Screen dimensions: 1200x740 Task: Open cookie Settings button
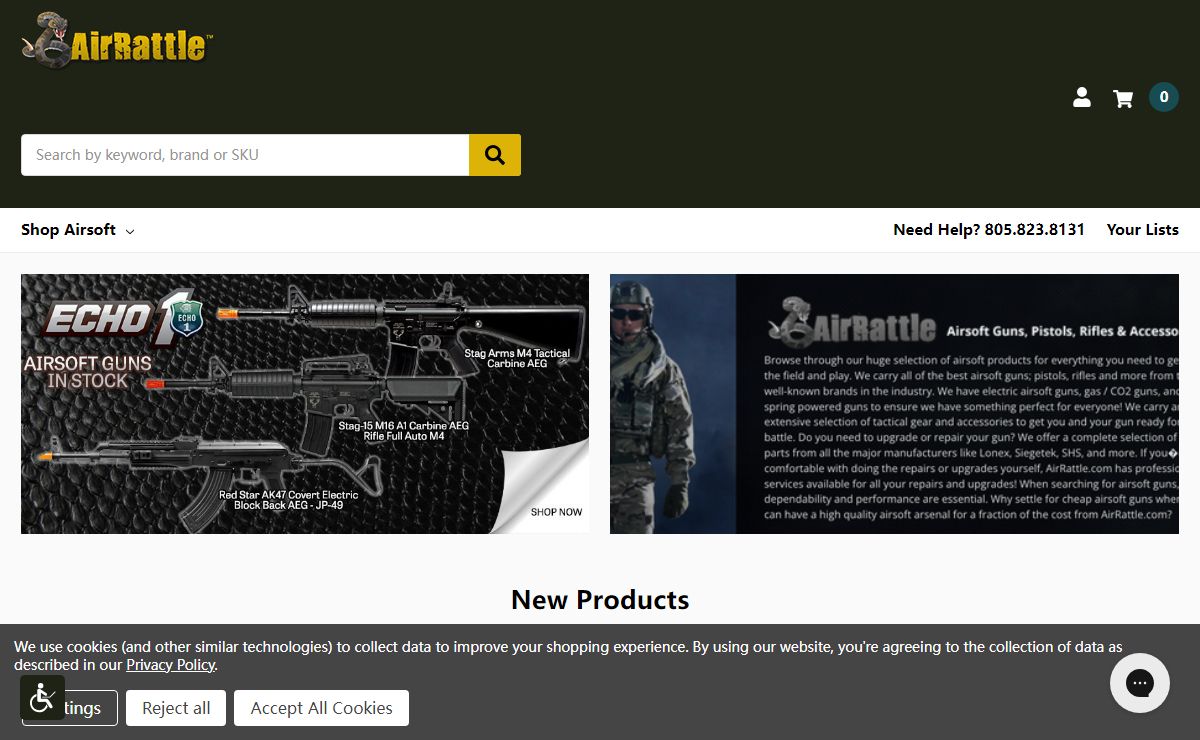[70, 708]
